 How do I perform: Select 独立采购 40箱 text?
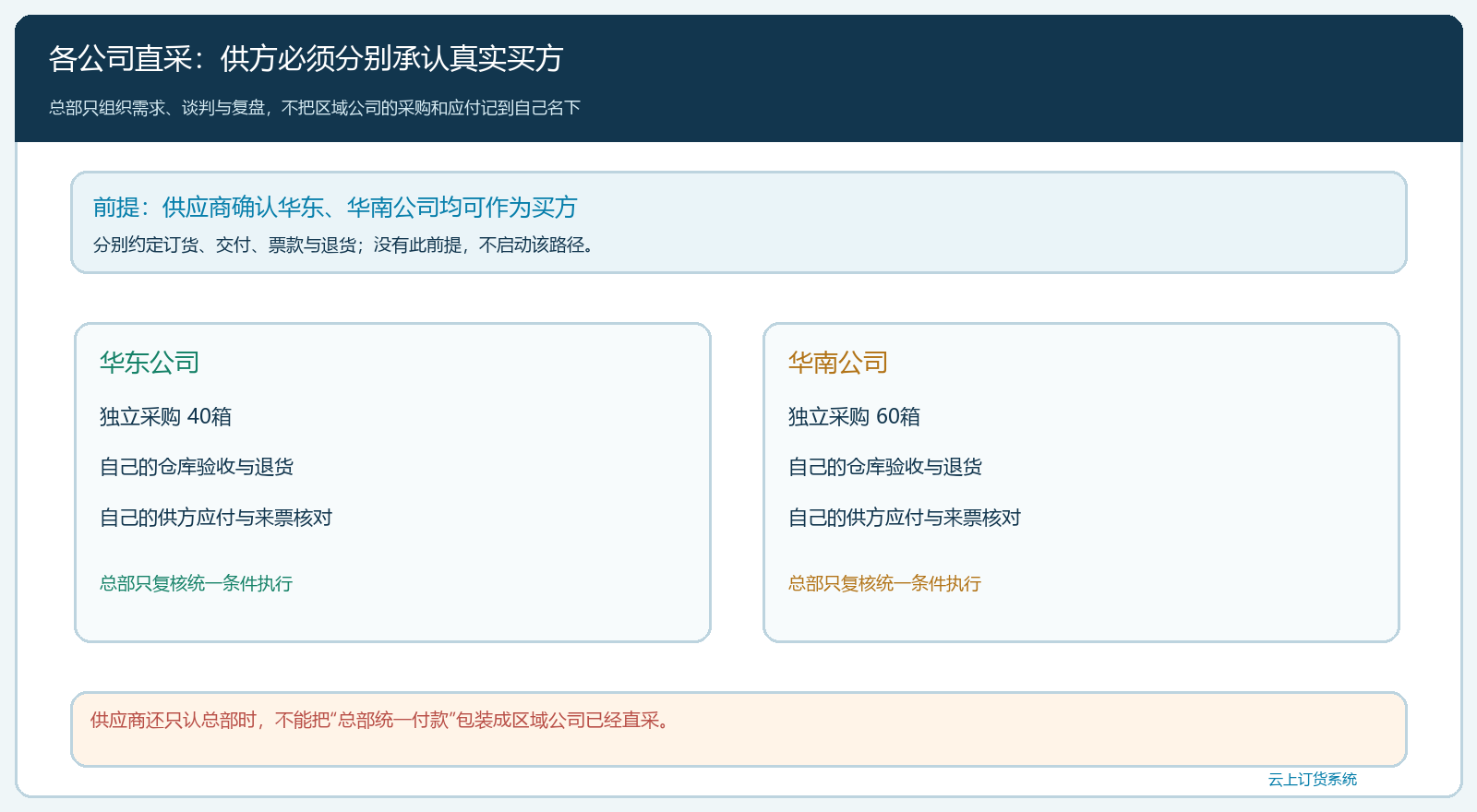tap(165, 417)
